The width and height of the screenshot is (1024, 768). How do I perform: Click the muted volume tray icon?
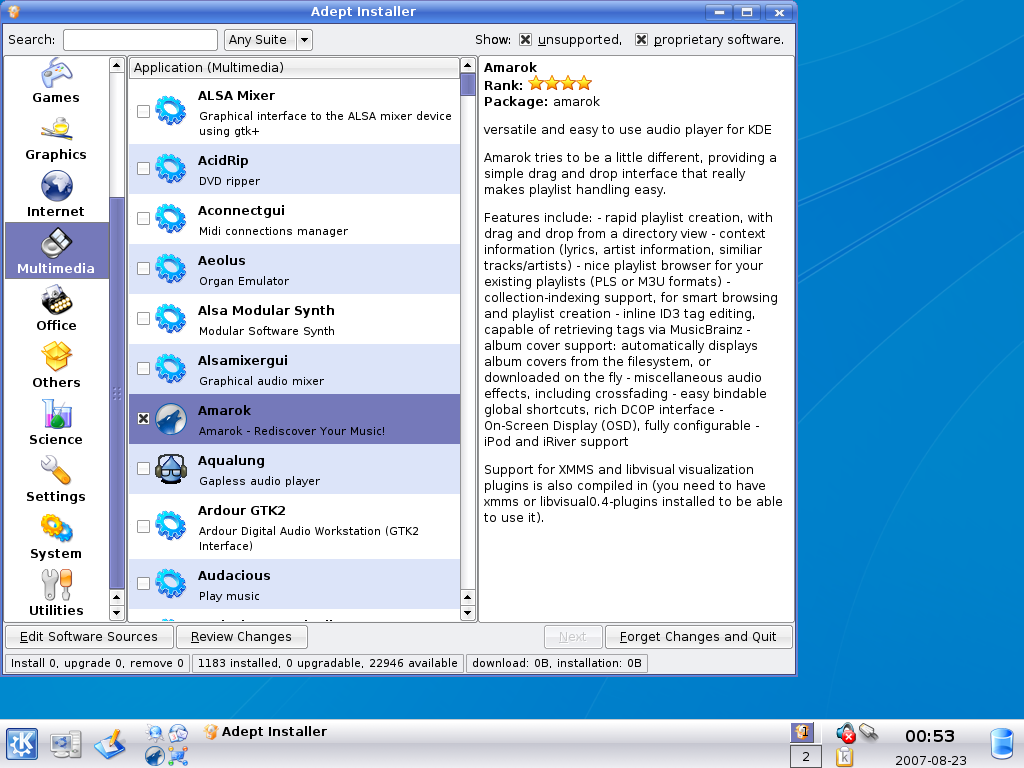click(x=846, y=733)
